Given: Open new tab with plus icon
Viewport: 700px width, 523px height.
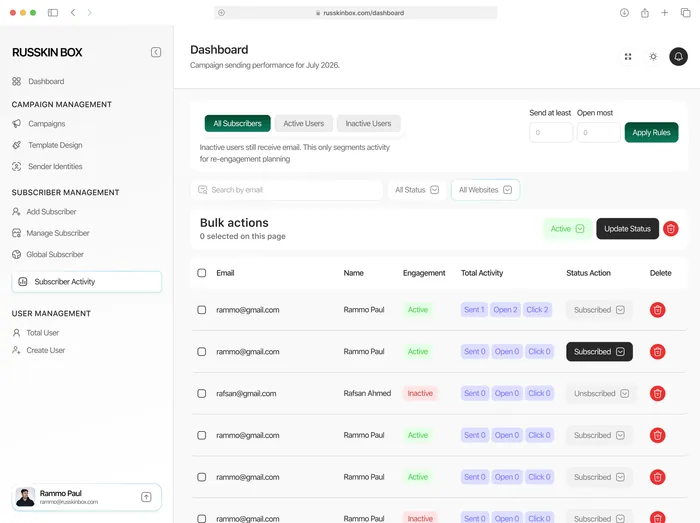Looking at the screenshot, I should pos(665,13).
